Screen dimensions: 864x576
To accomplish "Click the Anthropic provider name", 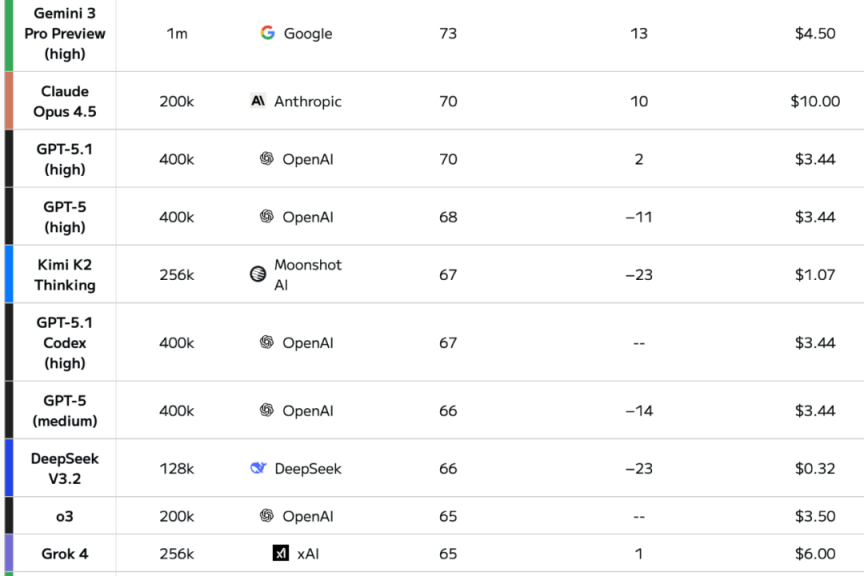I will (x=308, y=101).
